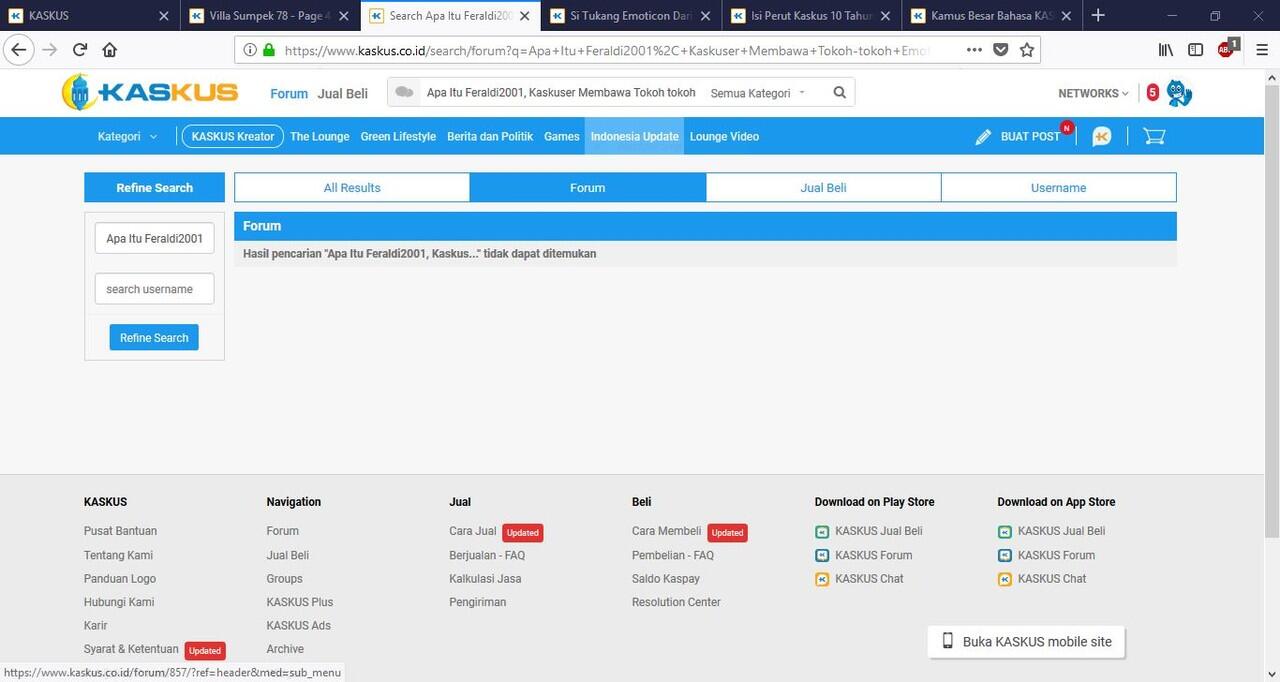The image size is (1280, 682).
Task: Open Indonesia Update link
Action: pyautogui.click(x=635, y=137)
